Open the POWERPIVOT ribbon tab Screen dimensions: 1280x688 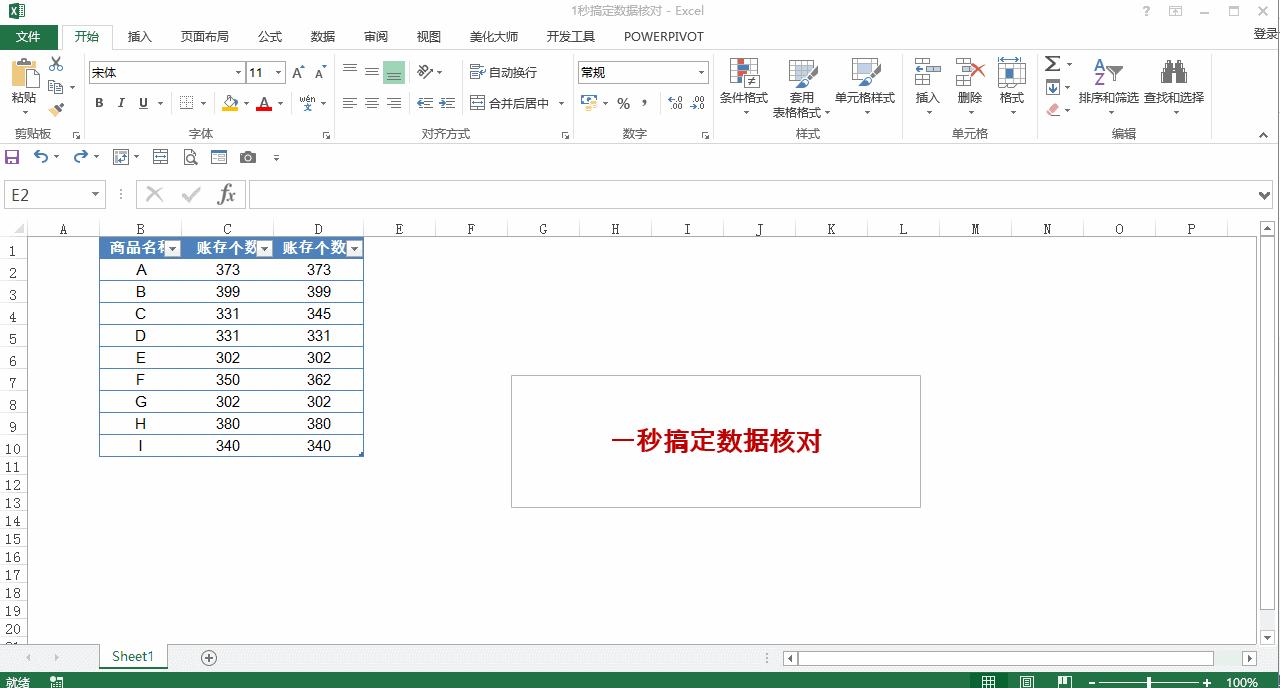(663, 36)
